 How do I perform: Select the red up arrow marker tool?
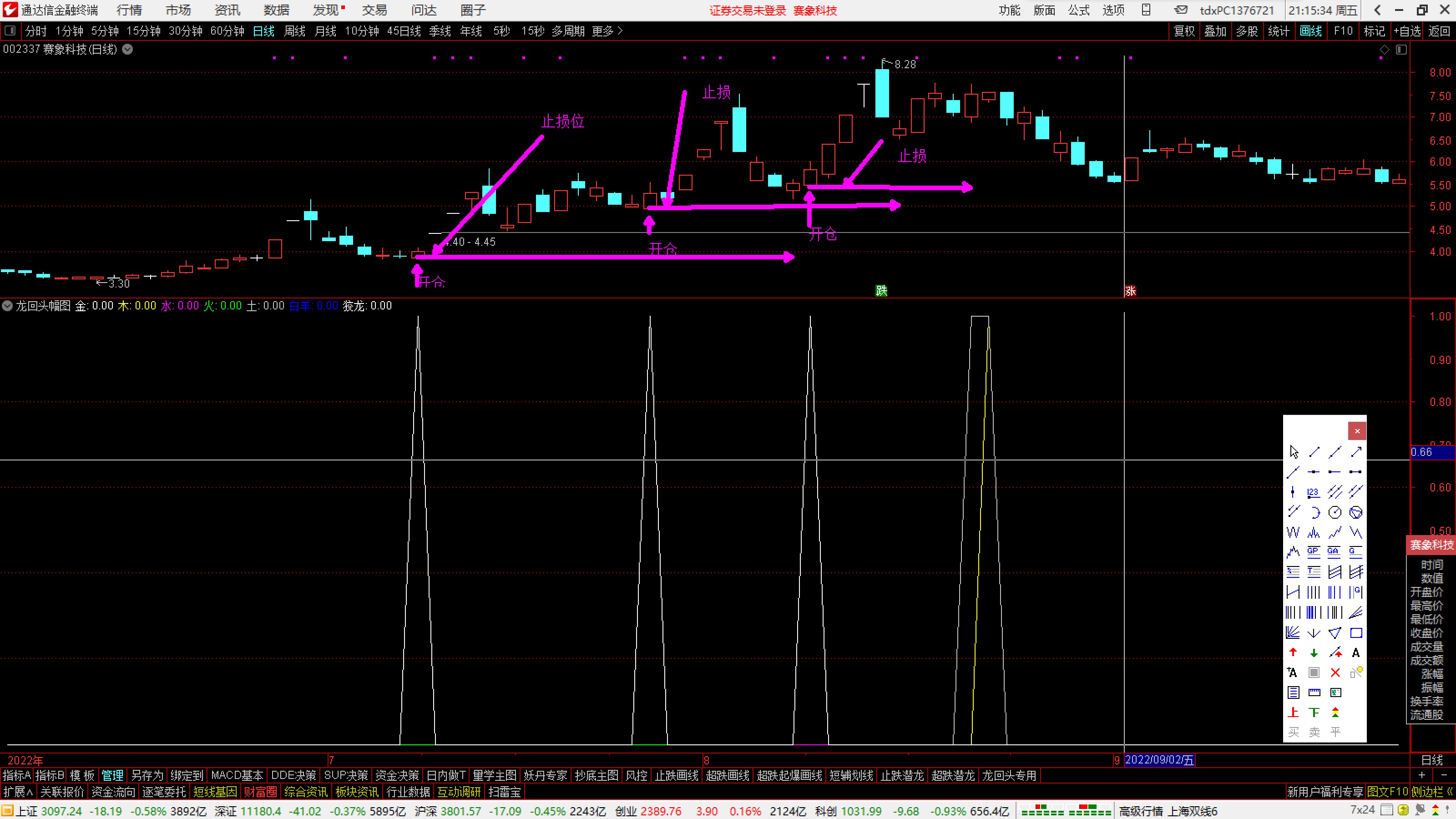point(1293,653)
